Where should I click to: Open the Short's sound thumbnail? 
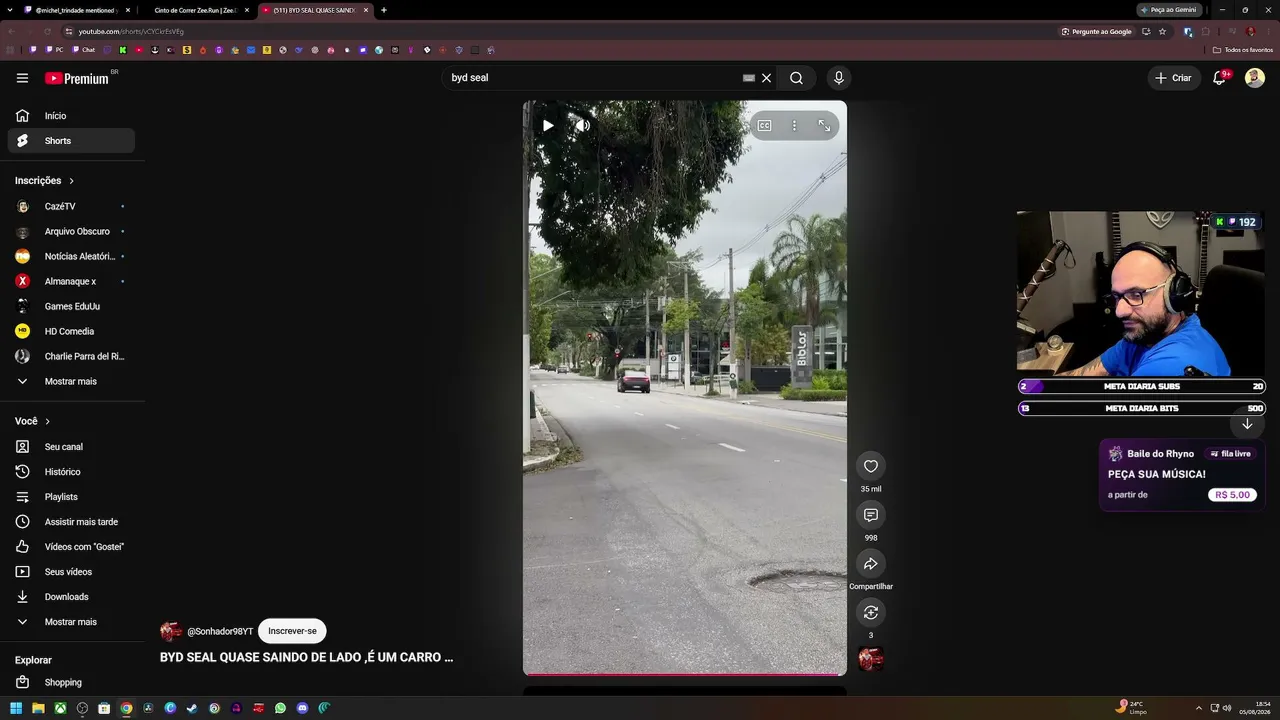[x=871, y=659]
